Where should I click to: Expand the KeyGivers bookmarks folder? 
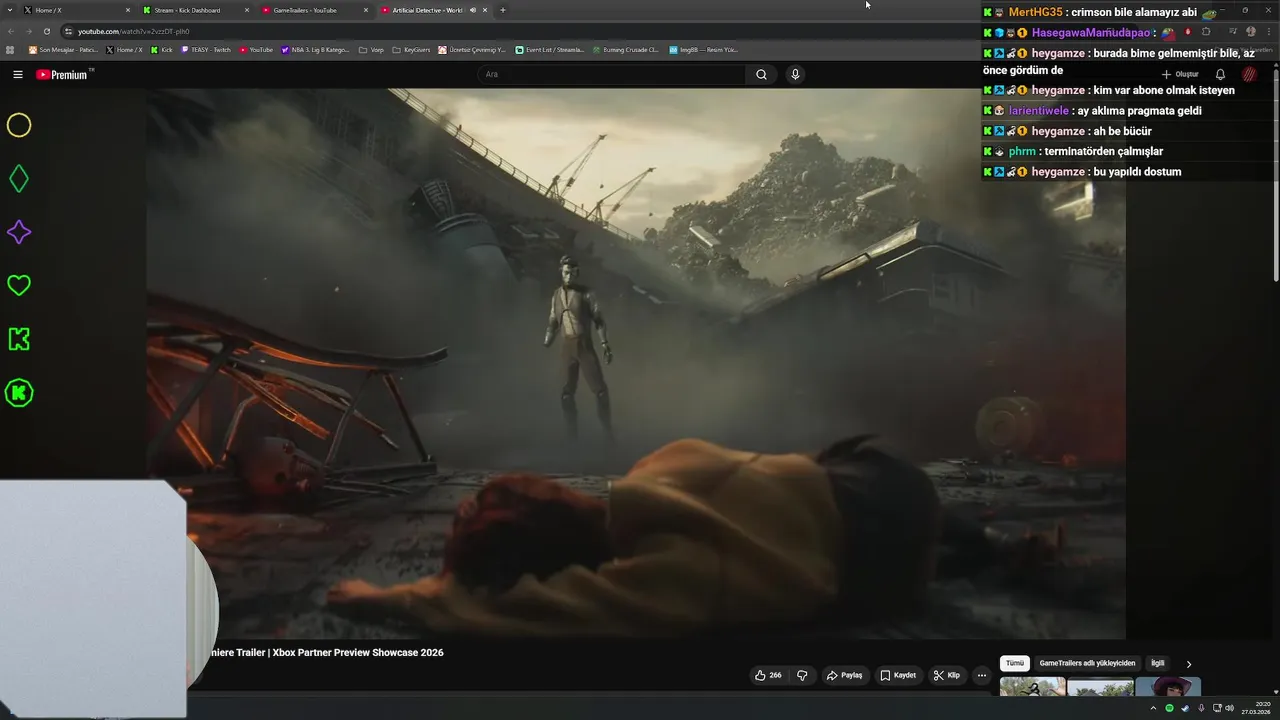pos(411,49)
